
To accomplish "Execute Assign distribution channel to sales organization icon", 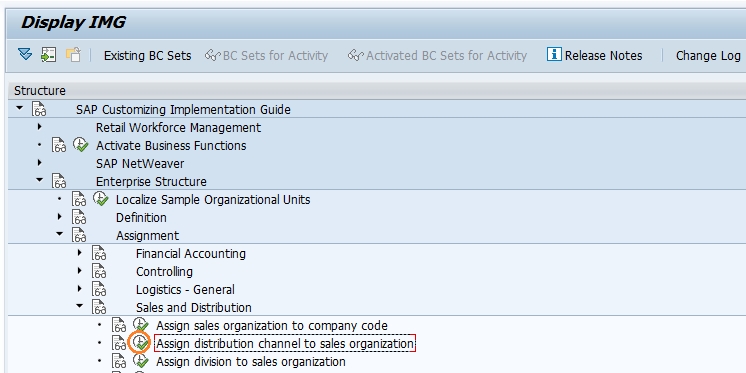I will pos(141,343).
